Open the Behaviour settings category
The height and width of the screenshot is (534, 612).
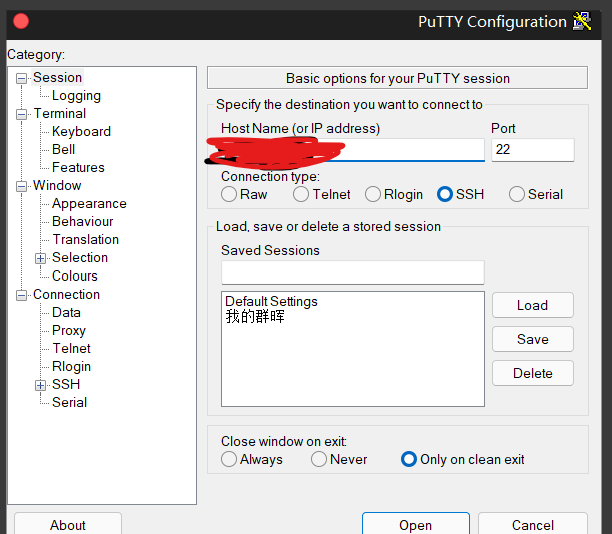click(x=83, y=221)
